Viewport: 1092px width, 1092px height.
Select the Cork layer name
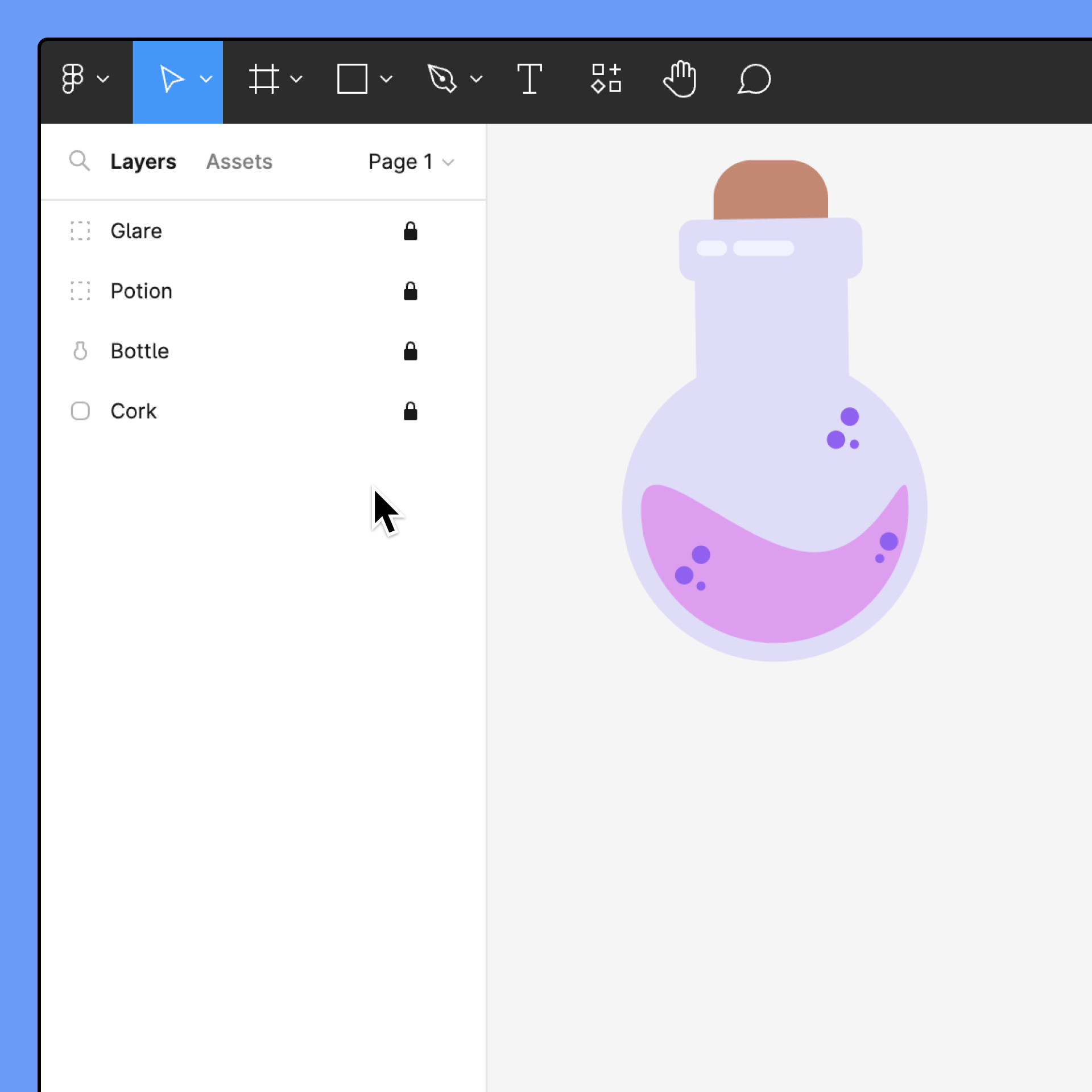134,411
